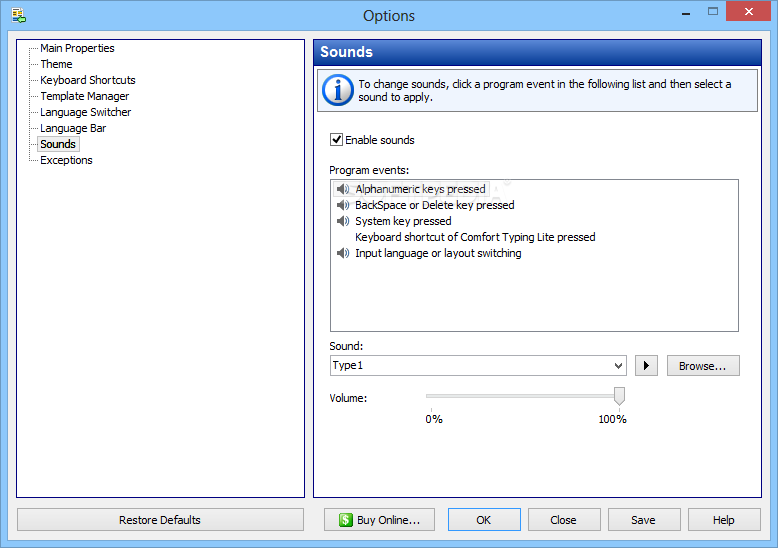Save the options with Save button

[644, 520]
